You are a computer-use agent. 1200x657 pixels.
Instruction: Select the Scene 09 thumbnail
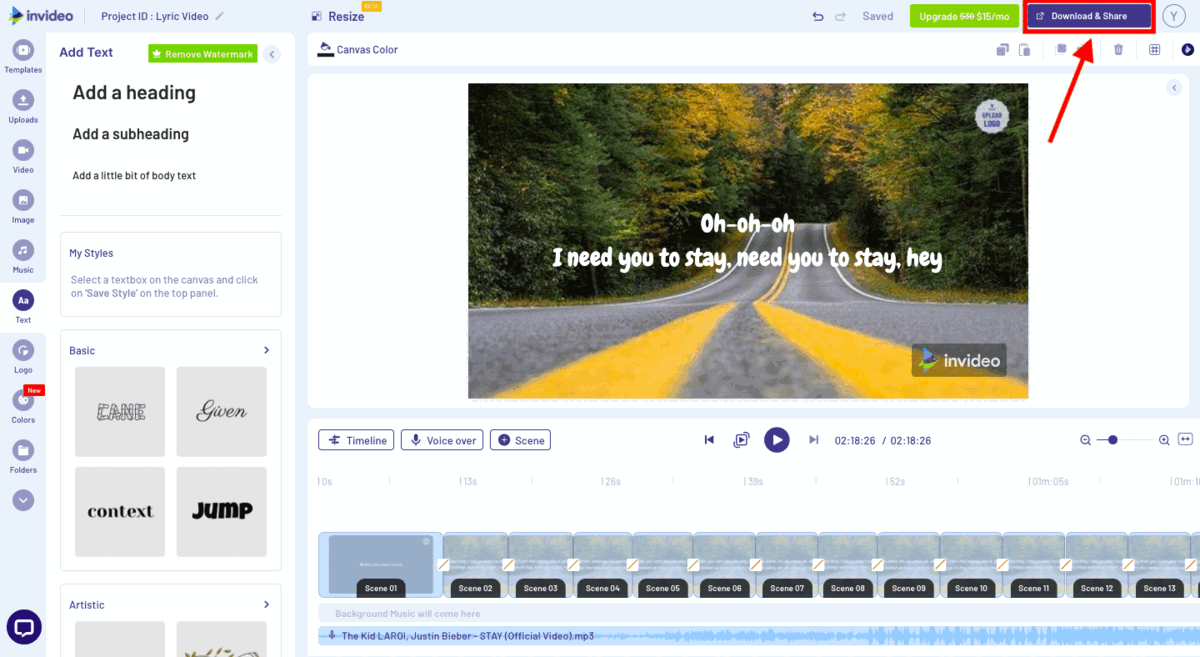pyautogui.click(x=909, y=565)
